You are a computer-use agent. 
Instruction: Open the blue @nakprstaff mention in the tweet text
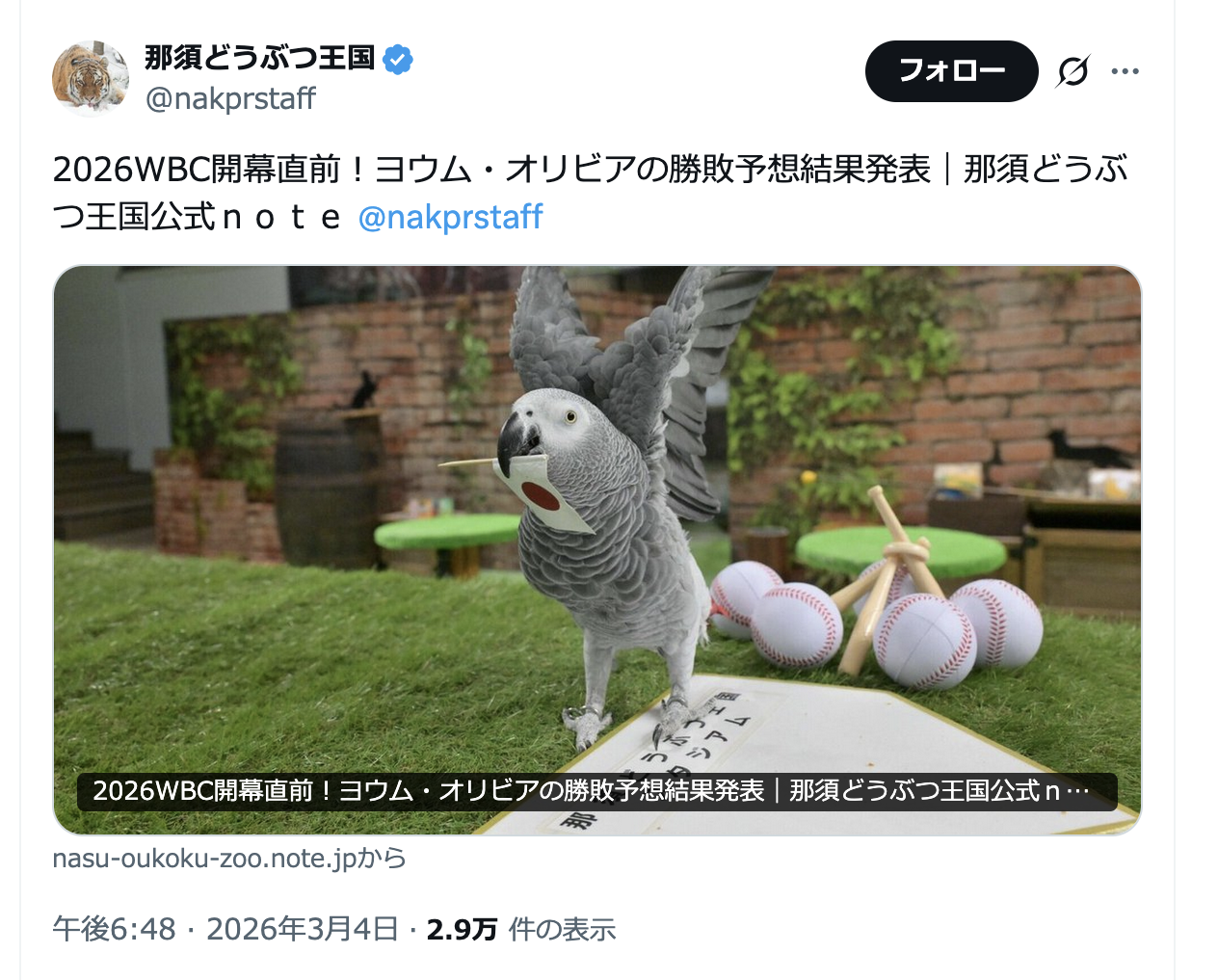click(450, 217)
